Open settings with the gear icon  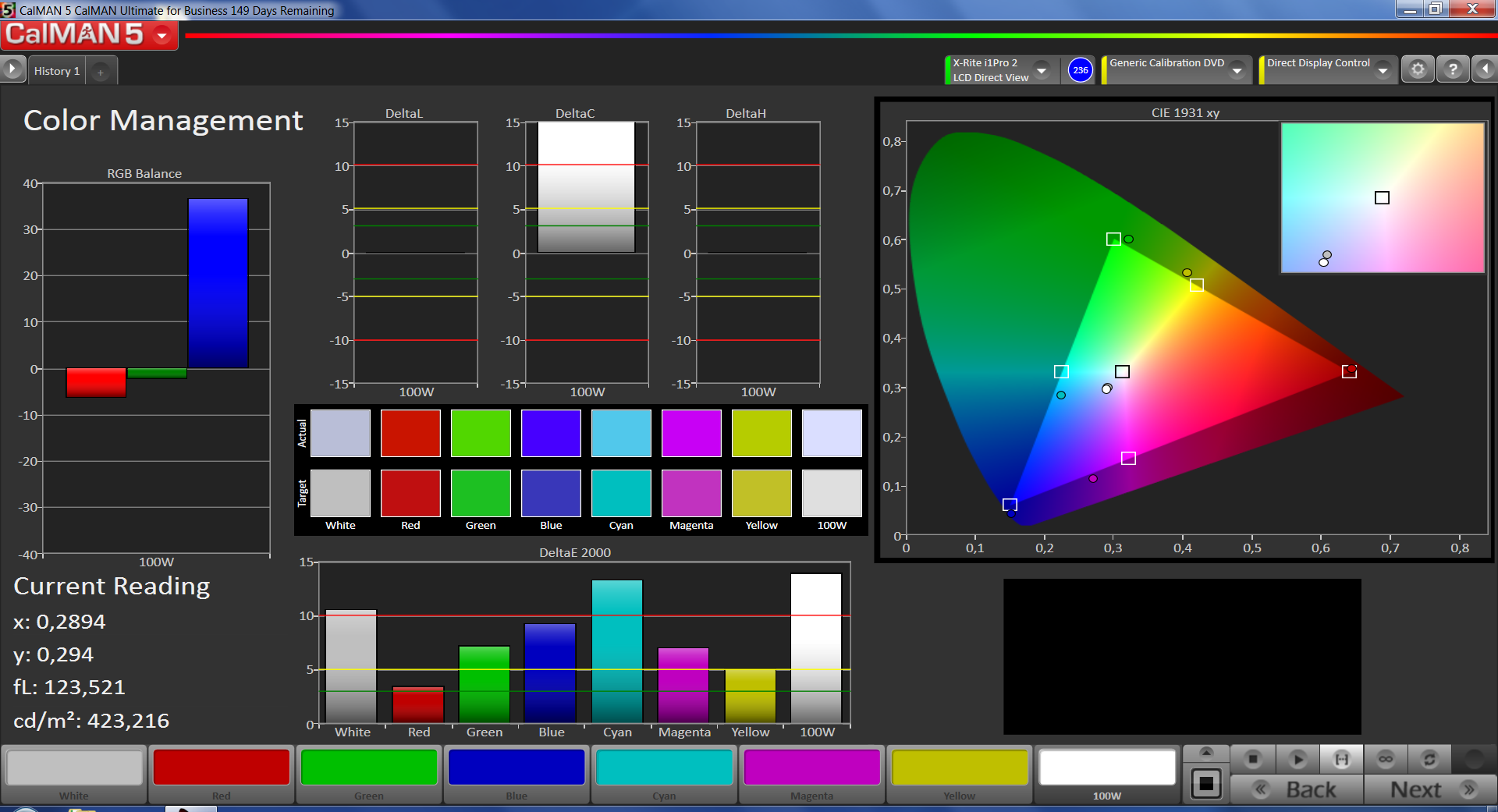(x=1418, y=70)
